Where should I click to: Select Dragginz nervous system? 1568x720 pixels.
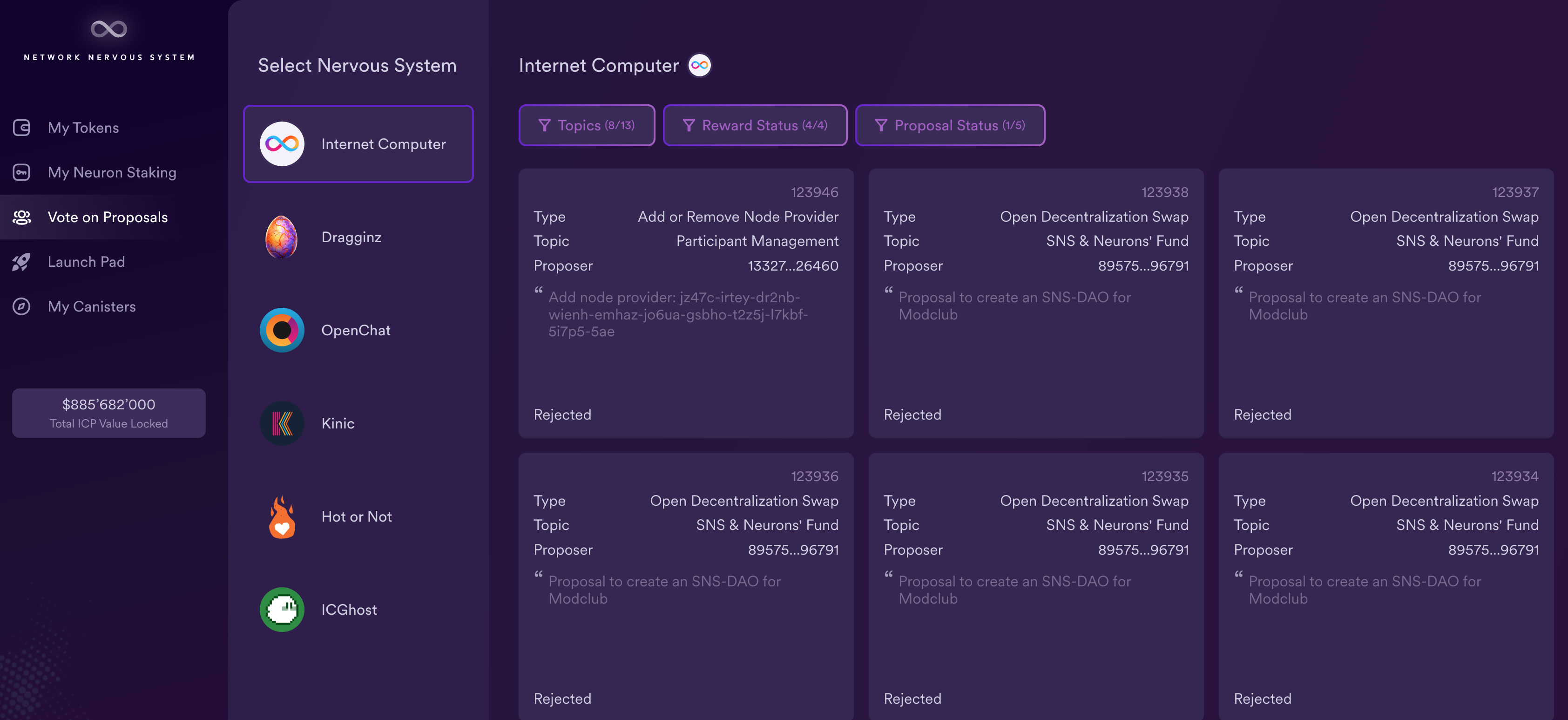click(358, 237)
